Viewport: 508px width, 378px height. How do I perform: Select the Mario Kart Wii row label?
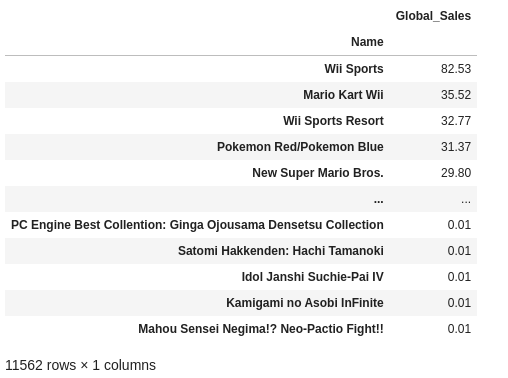[343, 95]
